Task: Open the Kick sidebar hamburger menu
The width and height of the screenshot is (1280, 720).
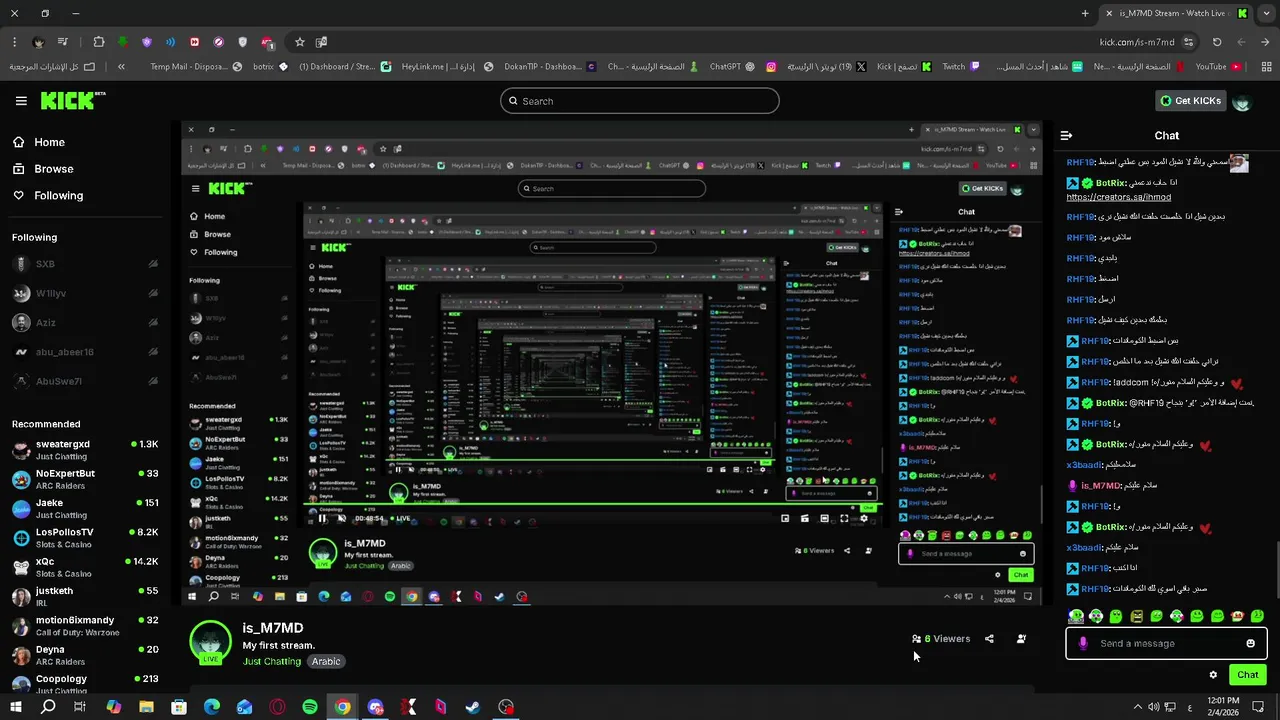Action: click(21, 101)
